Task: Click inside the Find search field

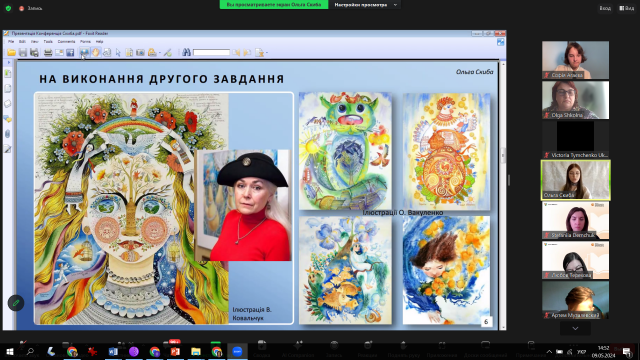Action: pyautogui.click(x=211, y=52)
